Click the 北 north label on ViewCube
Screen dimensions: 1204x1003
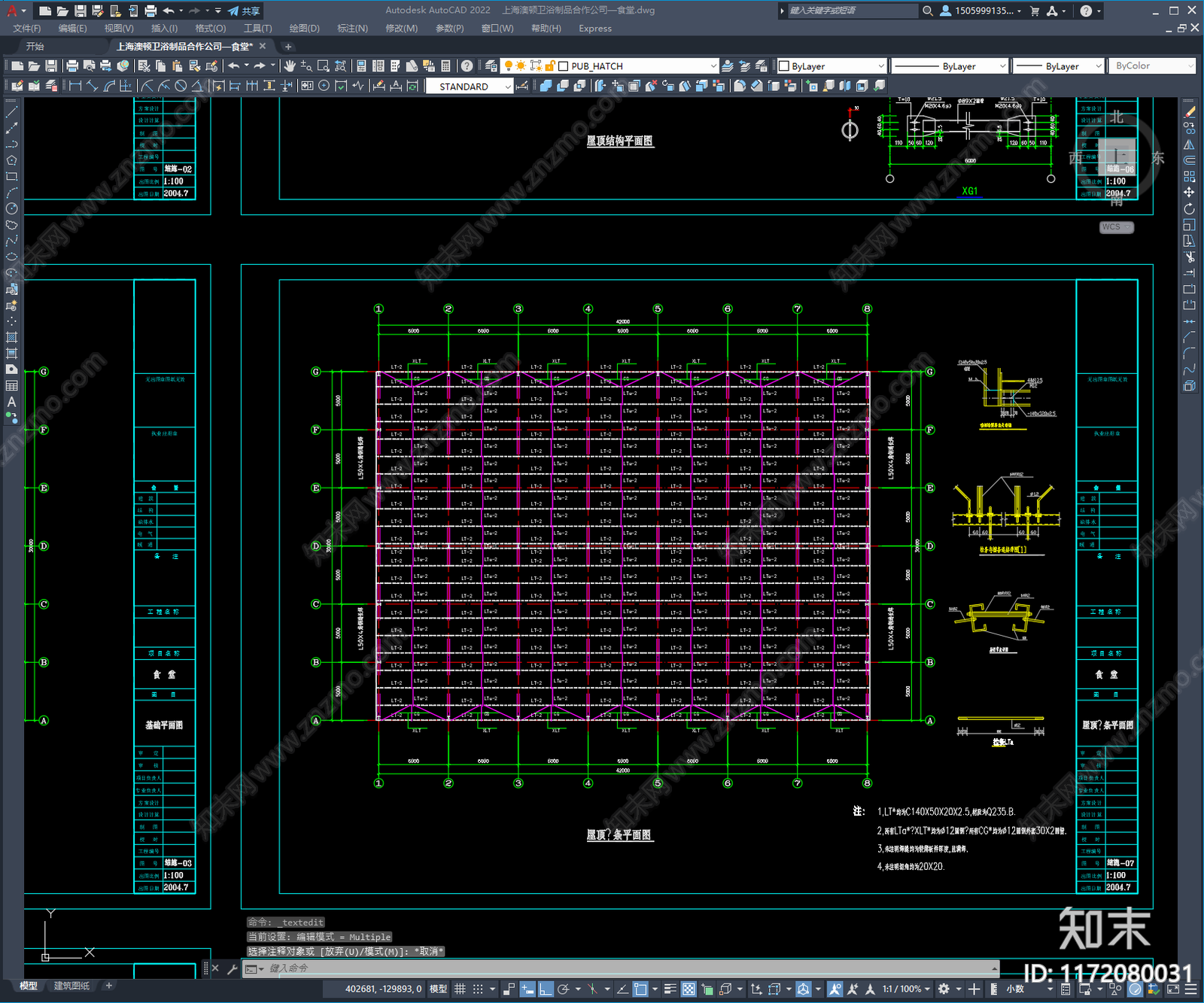[1116, 117]
